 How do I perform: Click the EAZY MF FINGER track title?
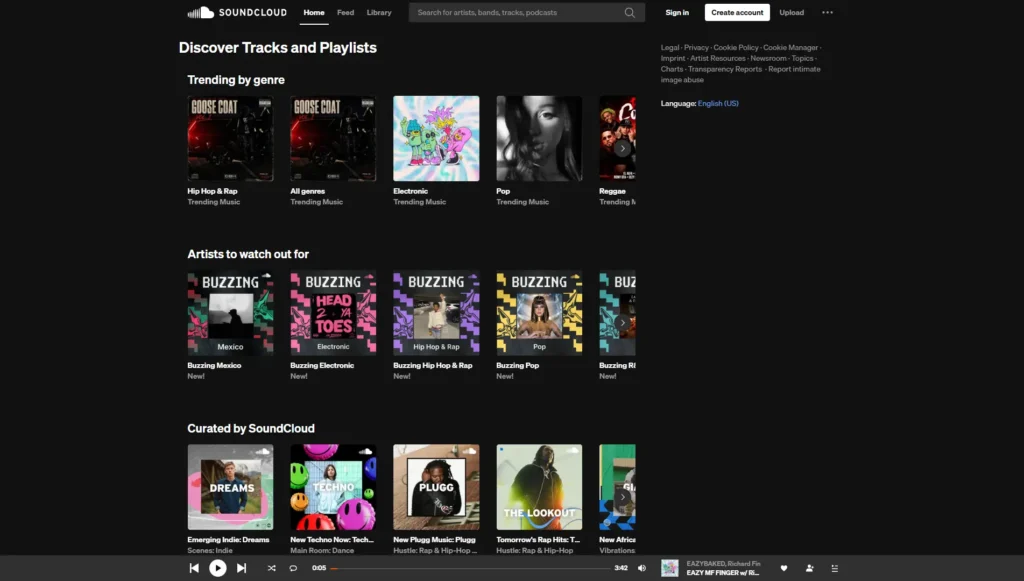pyautogui.click(x=722, y=573)
